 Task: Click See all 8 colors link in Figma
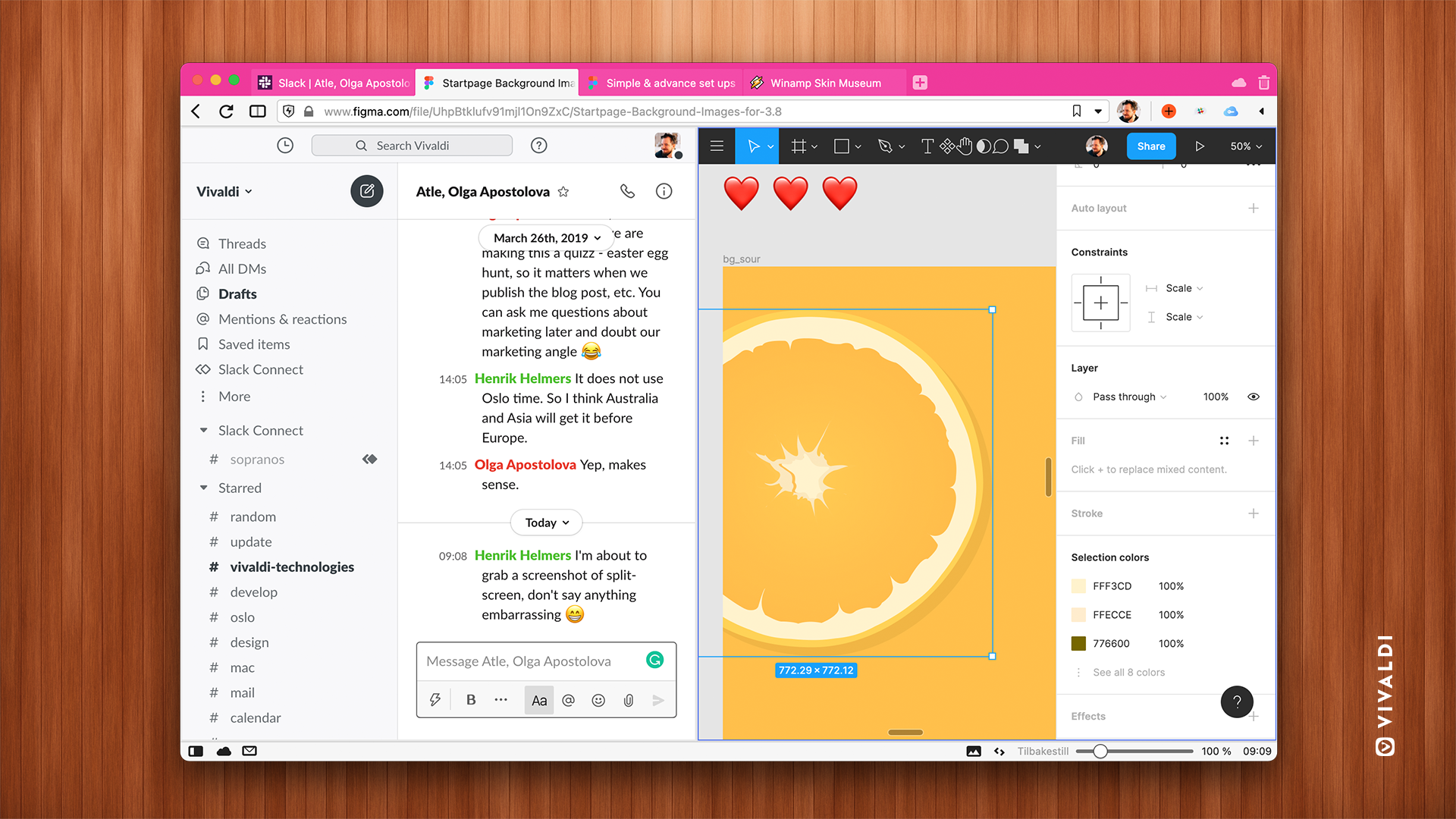tap(1129, 671)
